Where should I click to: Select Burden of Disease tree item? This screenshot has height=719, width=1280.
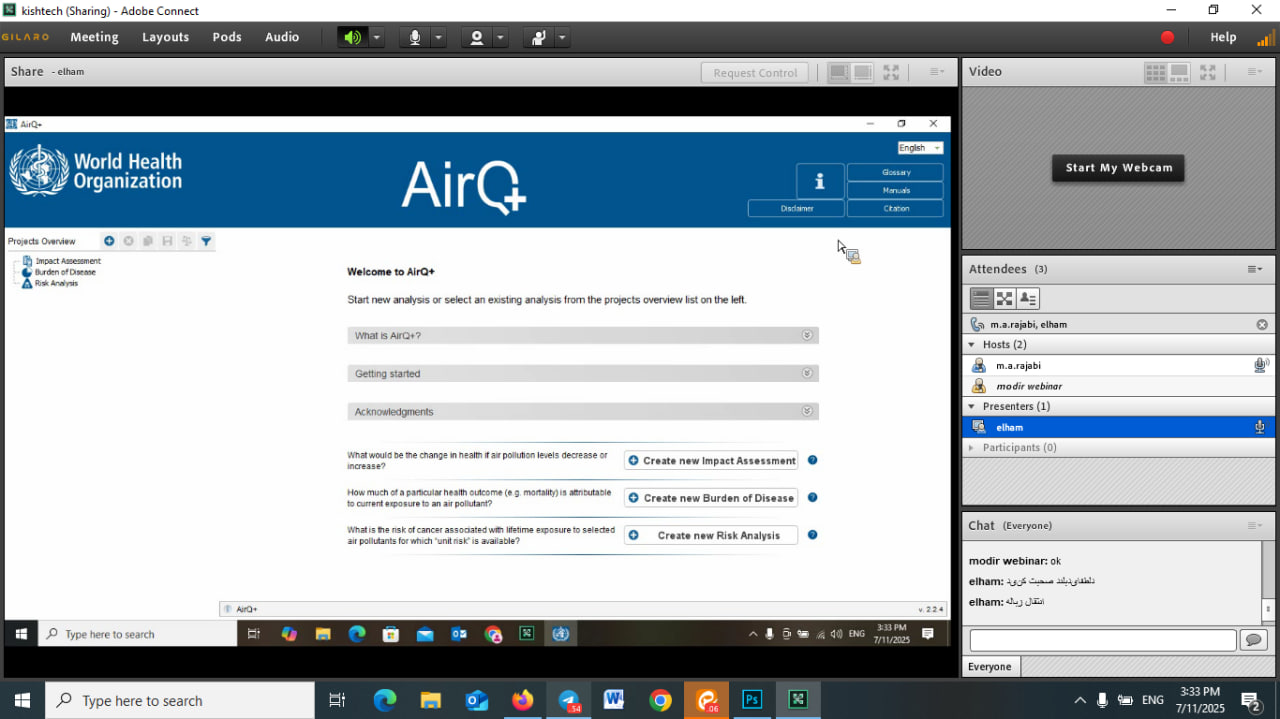coord(58,272)
